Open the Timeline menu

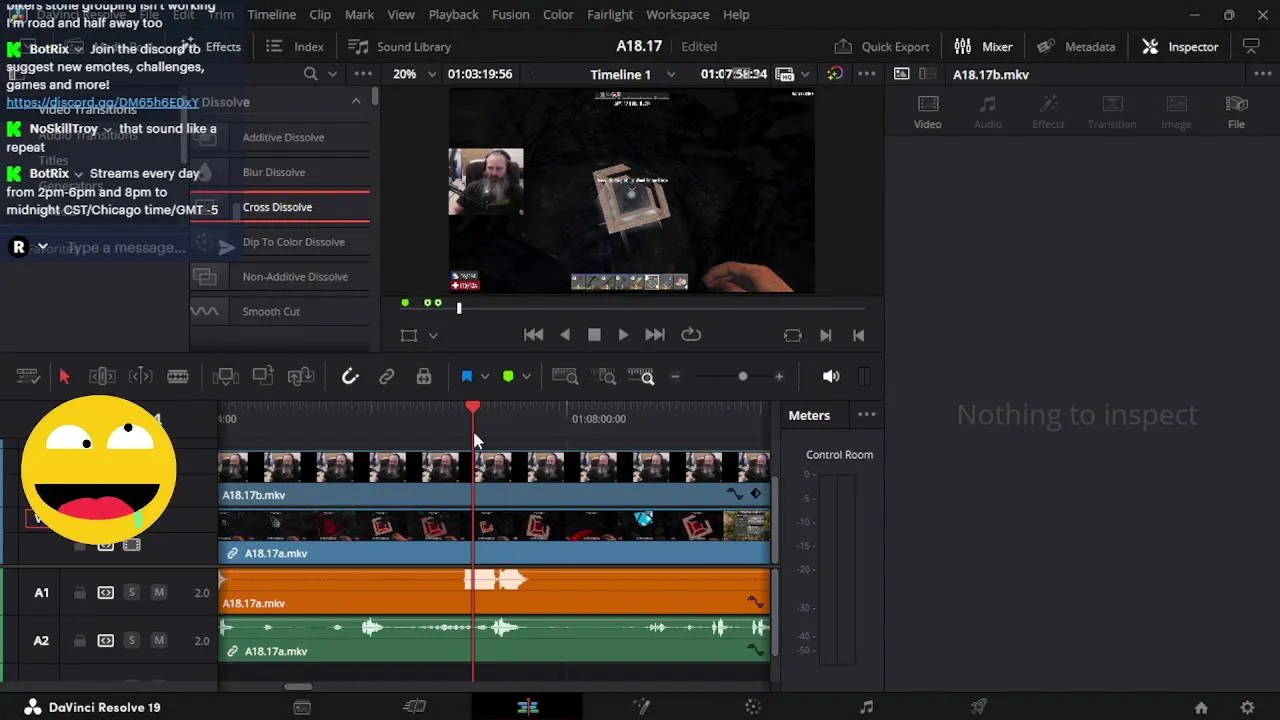pyautogui.click(x=271, y=14)
